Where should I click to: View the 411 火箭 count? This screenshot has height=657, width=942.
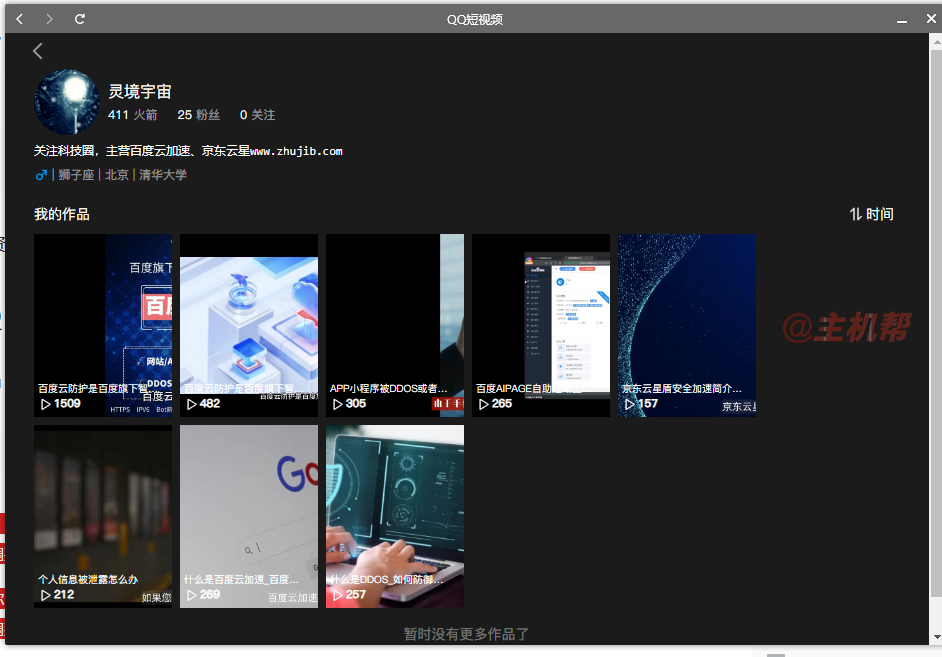(x=132, y=115)
